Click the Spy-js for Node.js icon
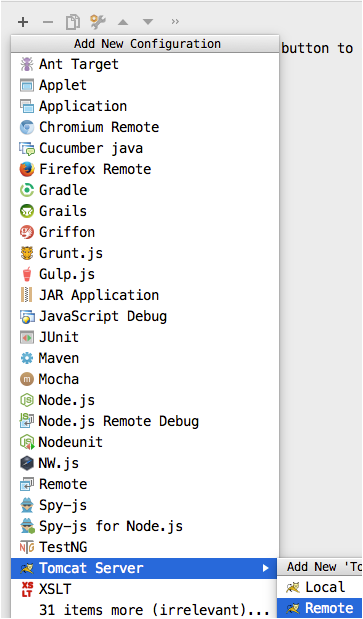363x619 pixels. 28,526
